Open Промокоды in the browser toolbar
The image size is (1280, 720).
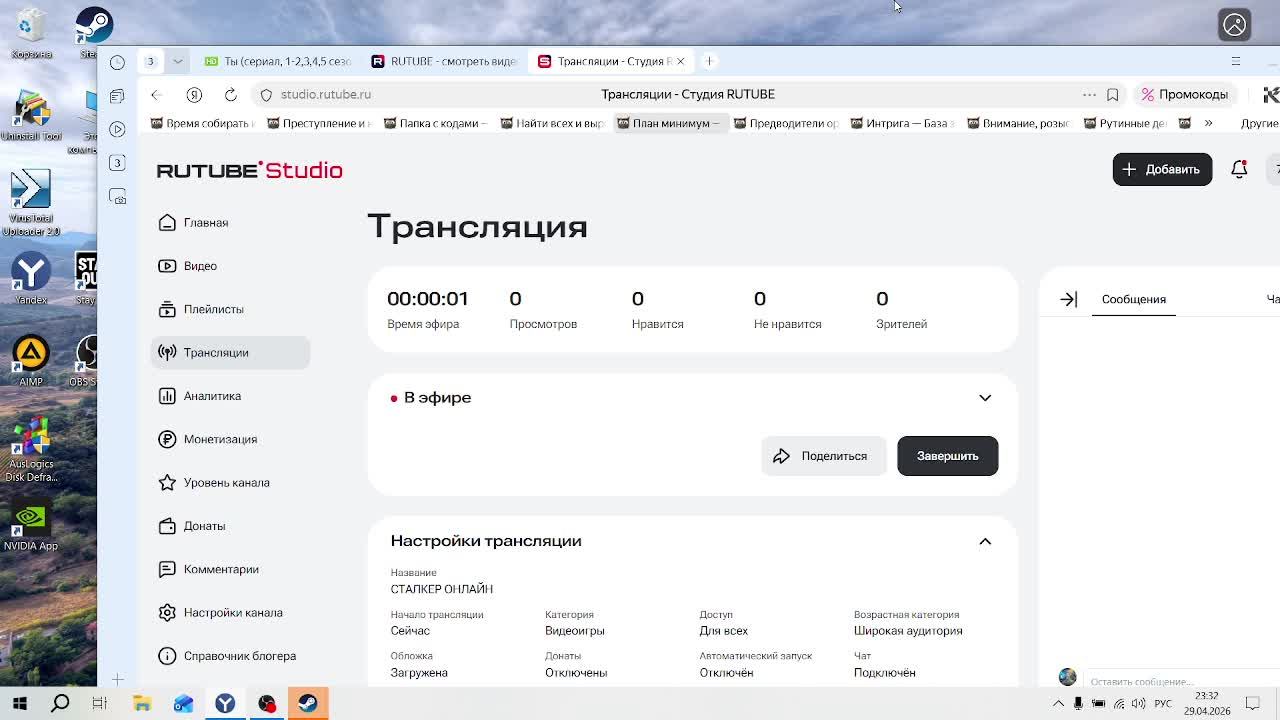[x=1185, y=94]
